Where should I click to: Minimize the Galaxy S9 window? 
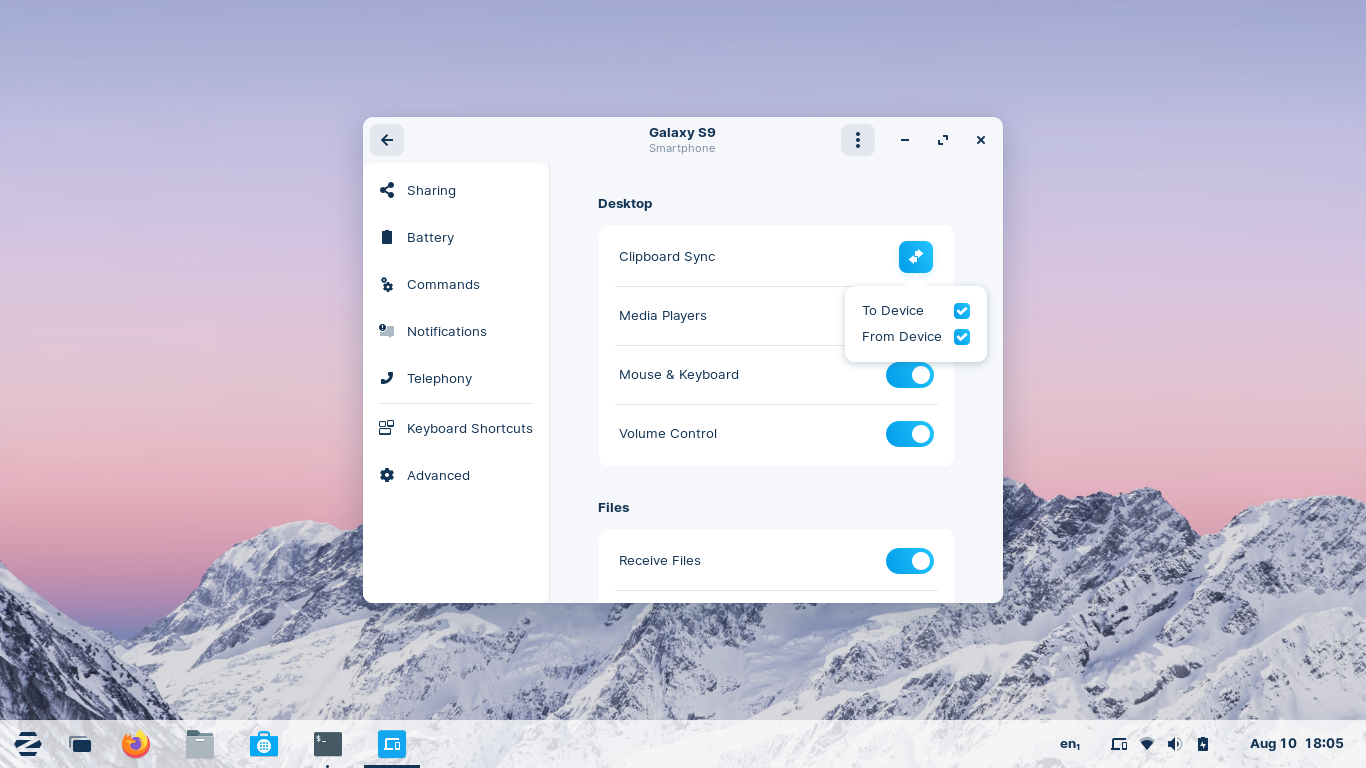(905, 140)
